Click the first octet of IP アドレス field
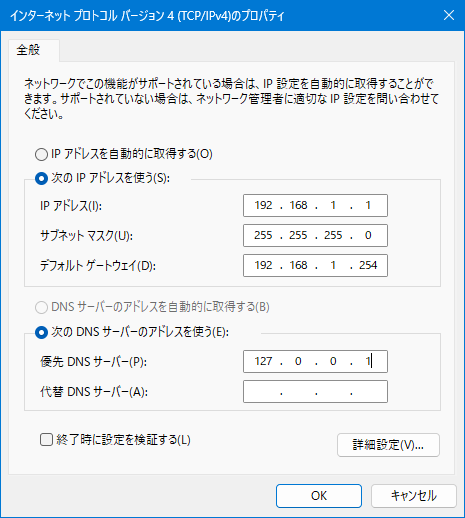465x518 pixels. [263, 205]
